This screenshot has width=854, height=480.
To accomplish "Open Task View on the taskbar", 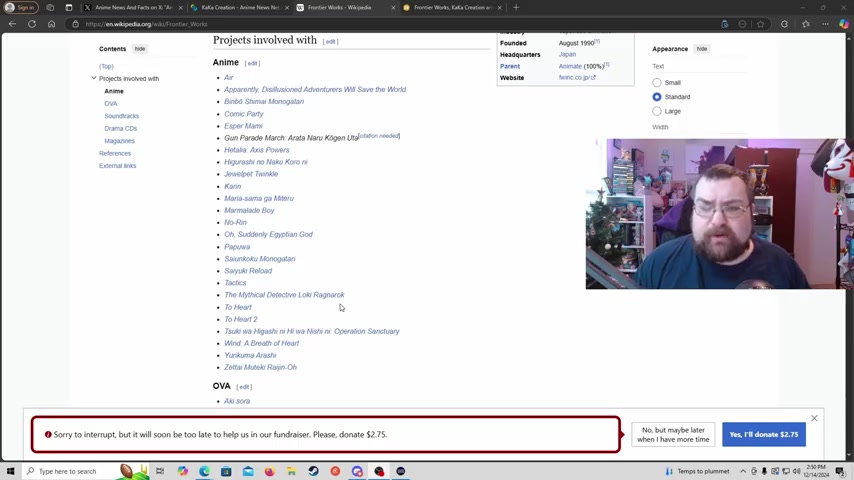I will [160, 471].
